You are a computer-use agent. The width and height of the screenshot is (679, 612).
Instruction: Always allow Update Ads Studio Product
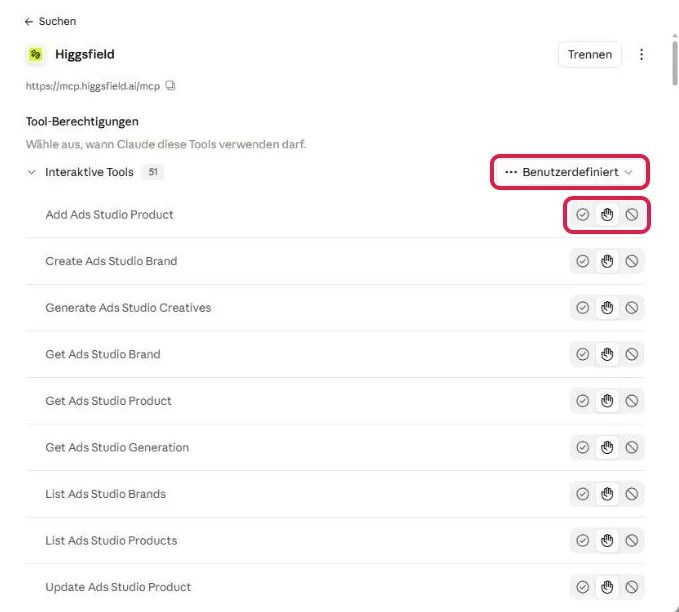click(x=582, y=587)
